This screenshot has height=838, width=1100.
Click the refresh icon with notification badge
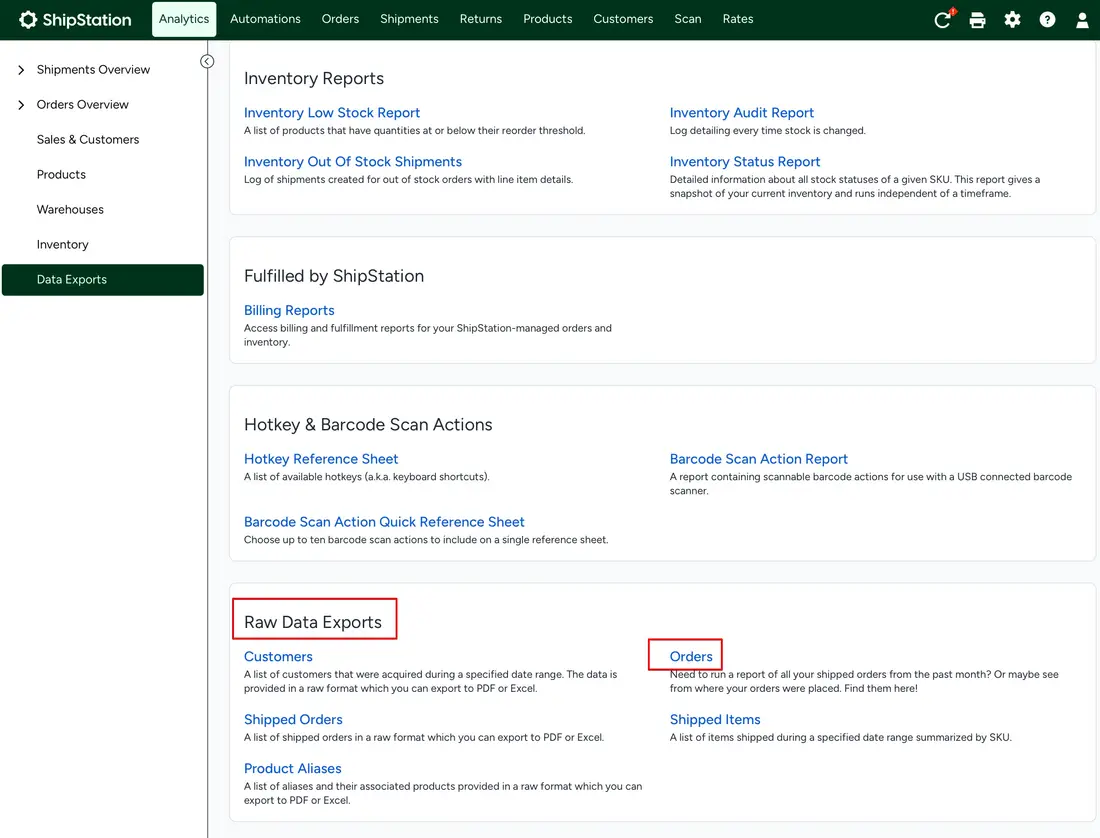tap(943, 19)
